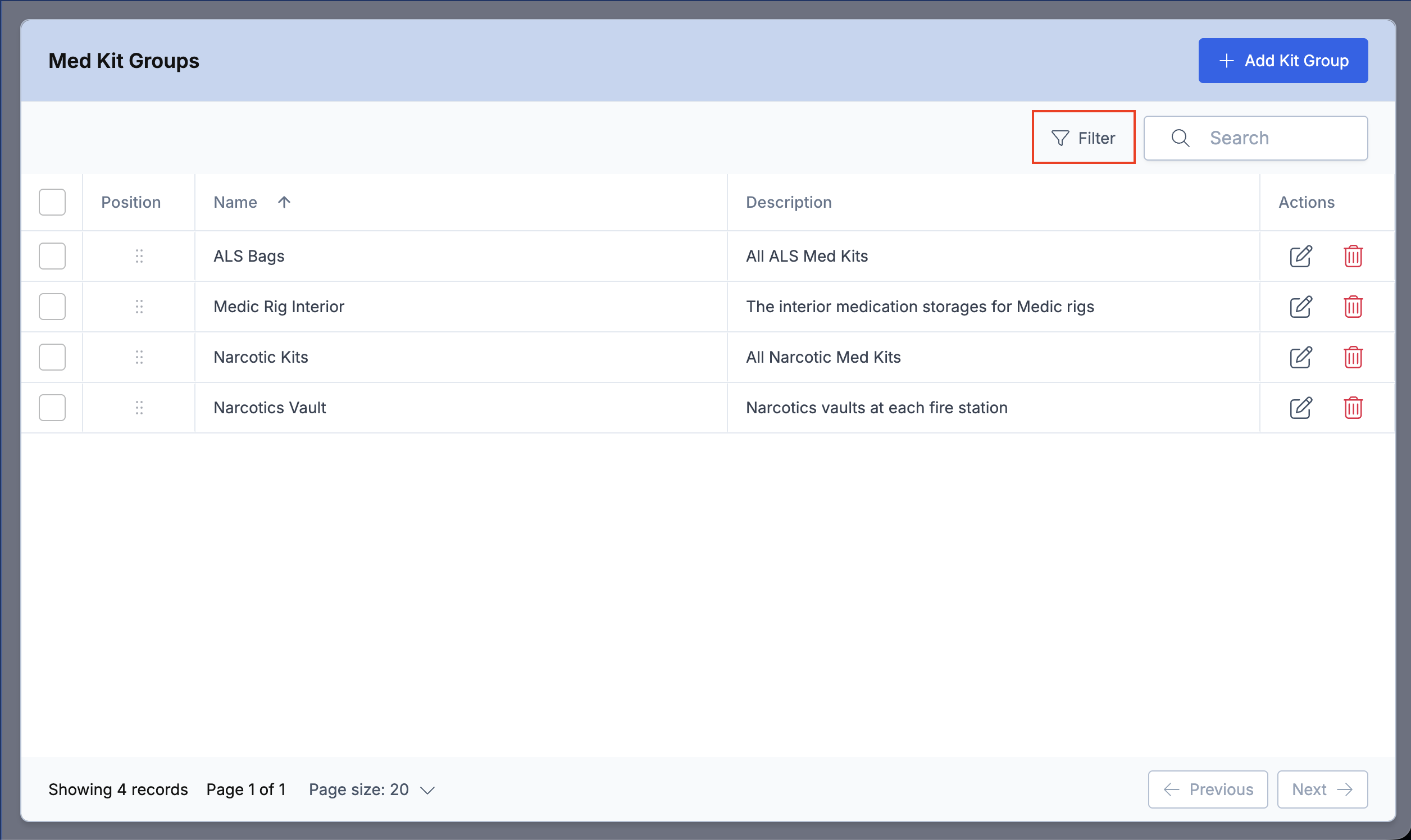Image resolution: width=1411 pixels, height=840 pixels.
Task: Check the ALS Bags row checkbox
Action: coord(52,257)
